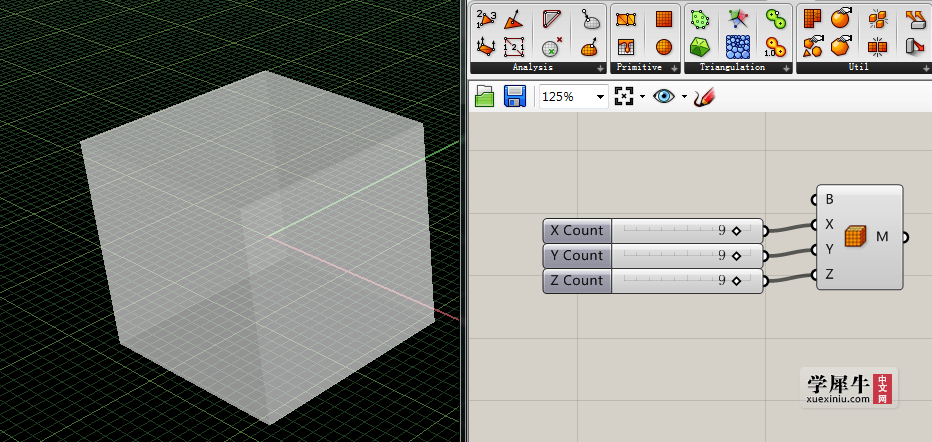Activate the red Sketch pencil tool
The height and width of the screenshot is (442, 932).
(704, 96)
